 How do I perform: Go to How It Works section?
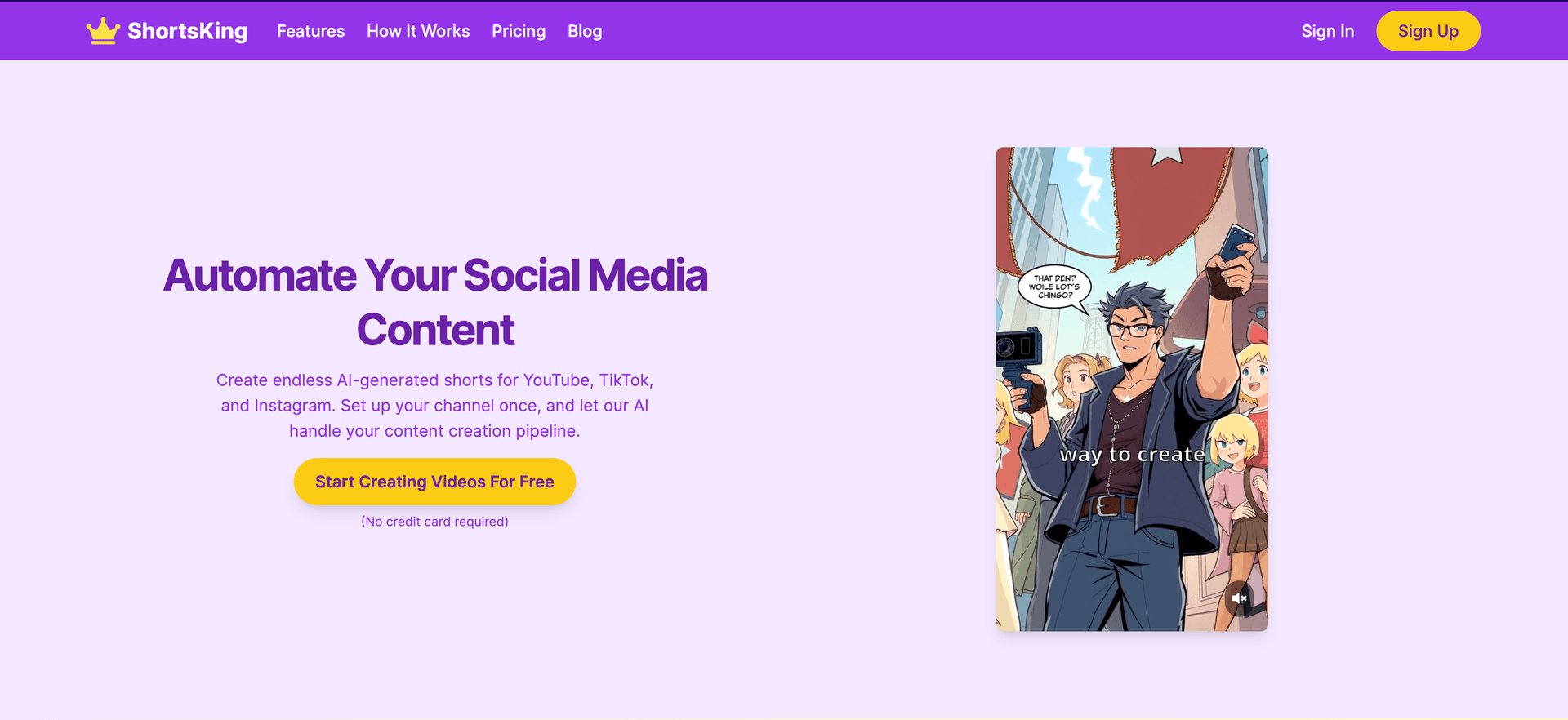[x=418, y=31]
